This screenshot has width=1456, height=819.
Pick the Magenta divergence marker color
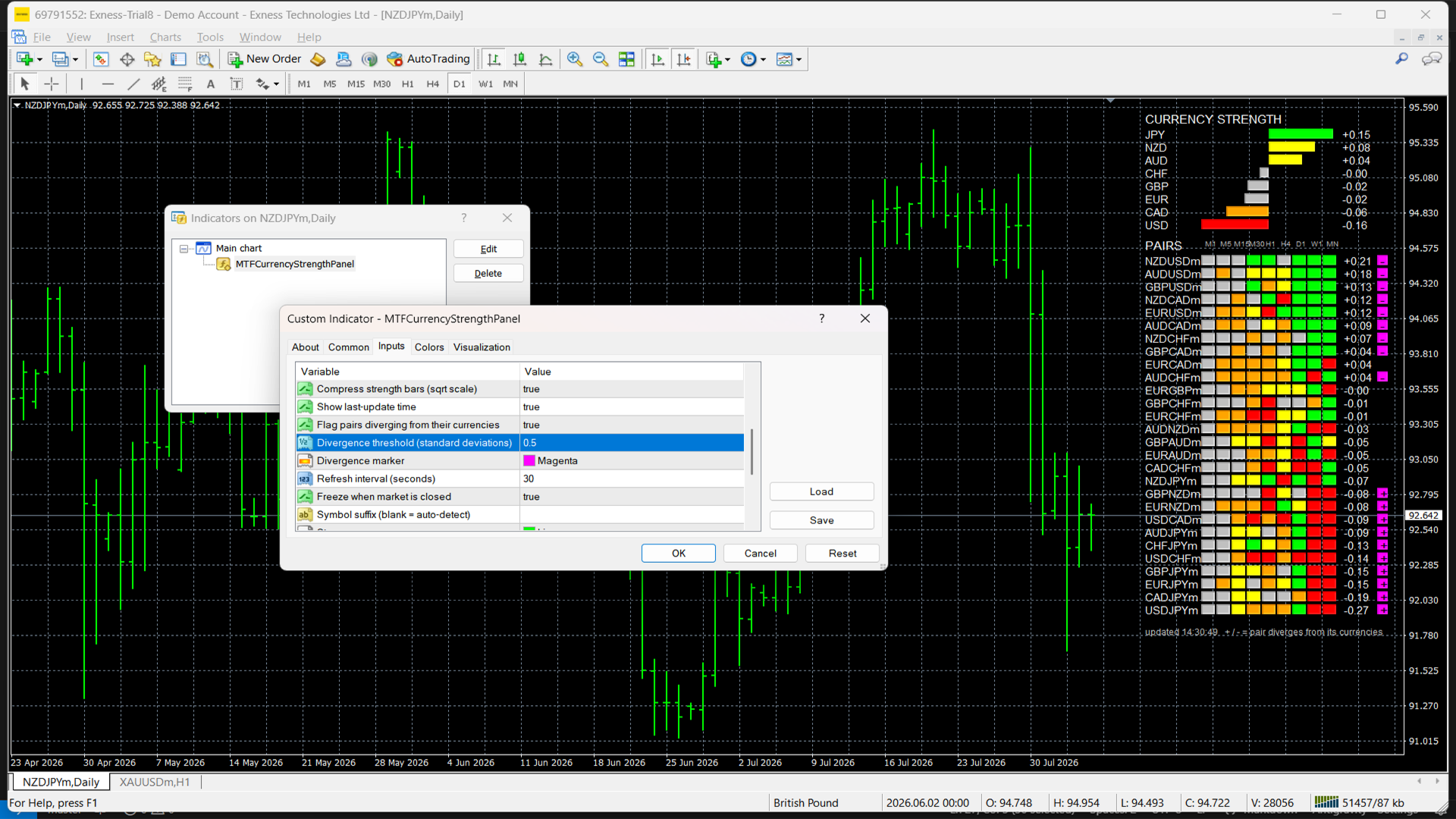[x=632, y=461]
